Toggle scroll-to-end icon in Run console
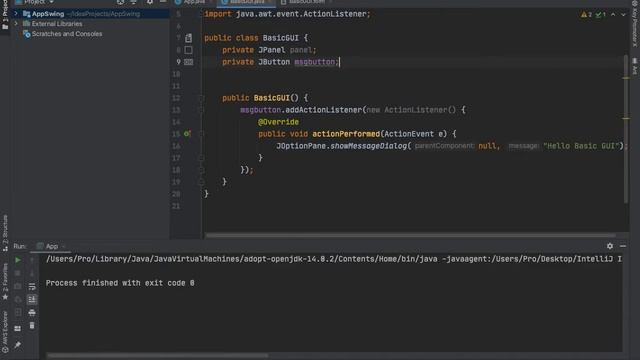This screenshot has width=640, height=360. tap(32, 300)
